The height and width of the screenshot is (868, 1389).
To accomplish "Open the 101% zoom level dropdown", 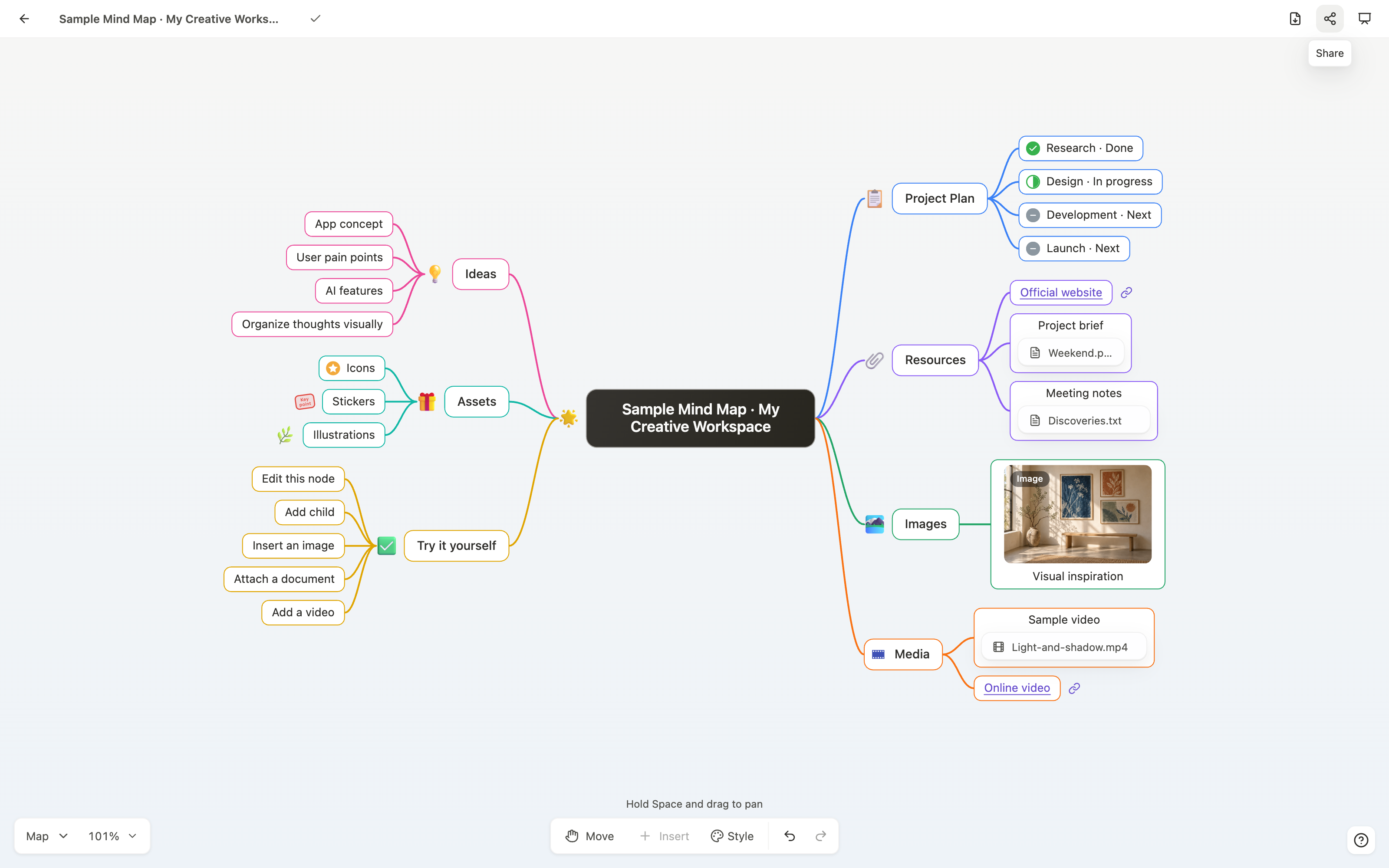I will pos(112,836).
